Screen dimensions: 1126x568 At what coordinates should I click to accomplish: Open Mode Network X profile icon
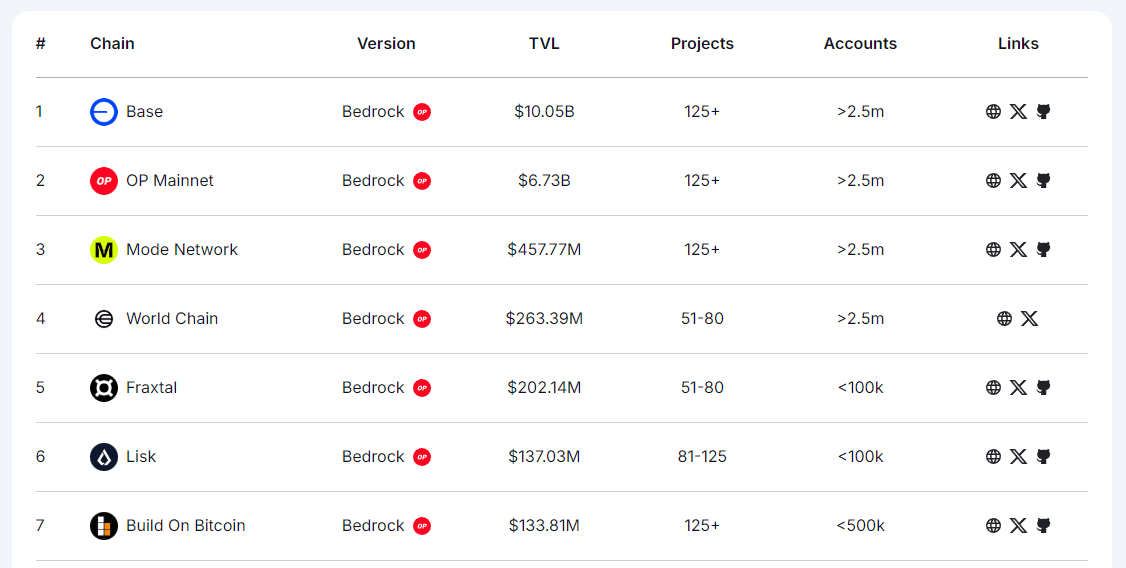pos(1018,249)
